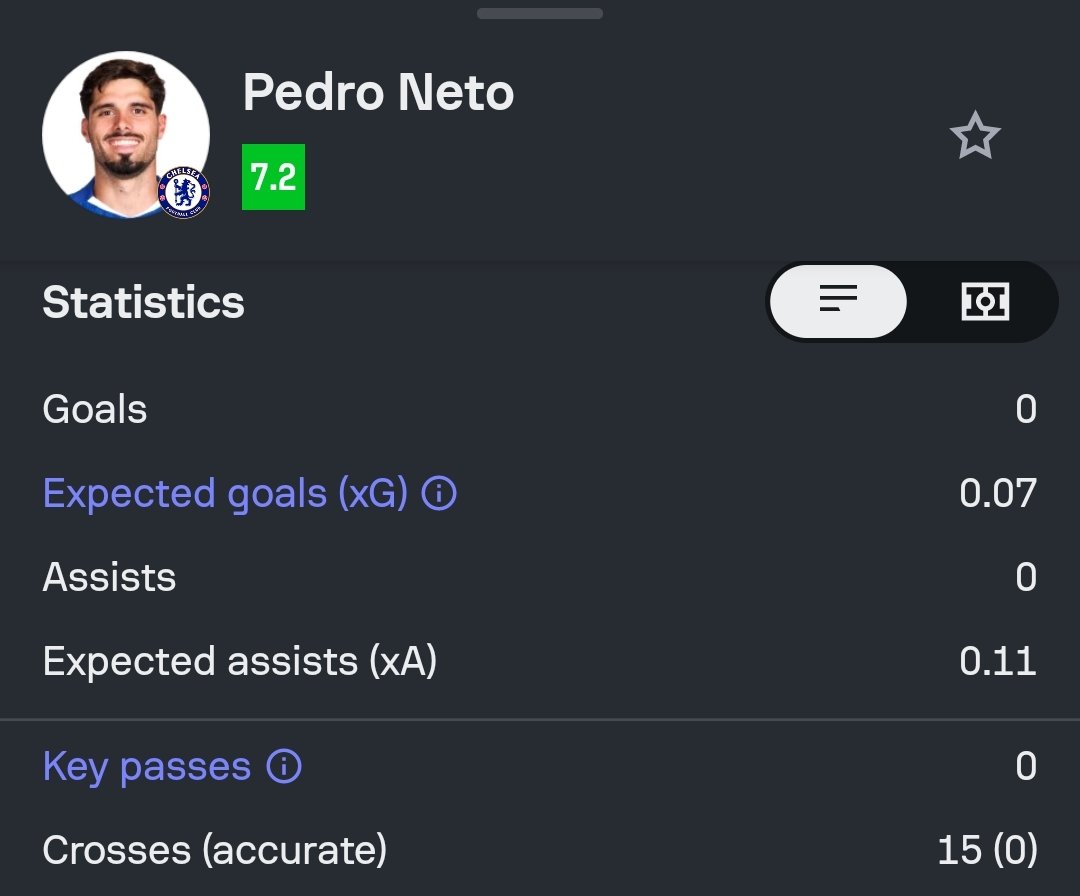1080x896 pixels.
Task: Select the Crosses (accurate) row
Action: (x=540, y=850)
